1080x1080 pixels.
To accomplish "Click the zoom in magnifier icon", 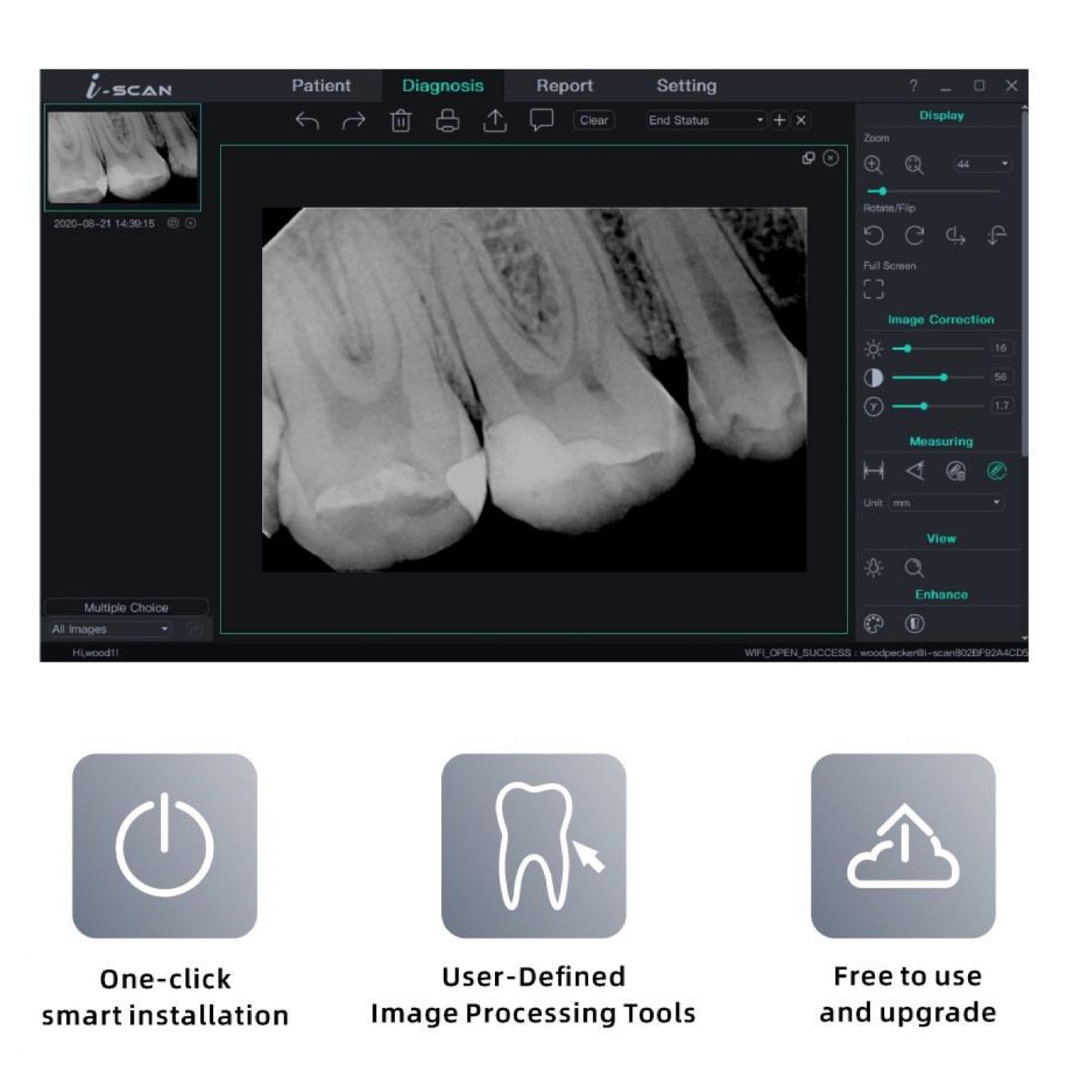I will coord(873,165).
